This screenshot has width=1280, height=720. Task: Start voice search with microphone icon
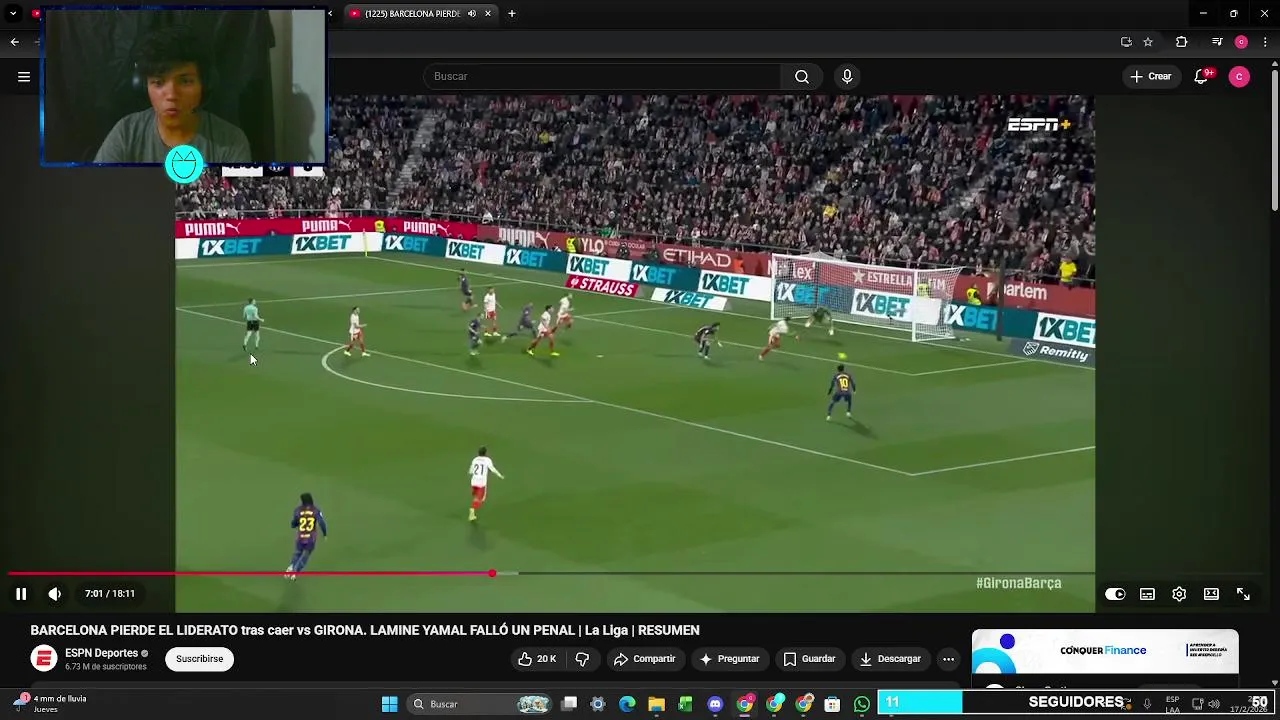[x=847, y=76]
